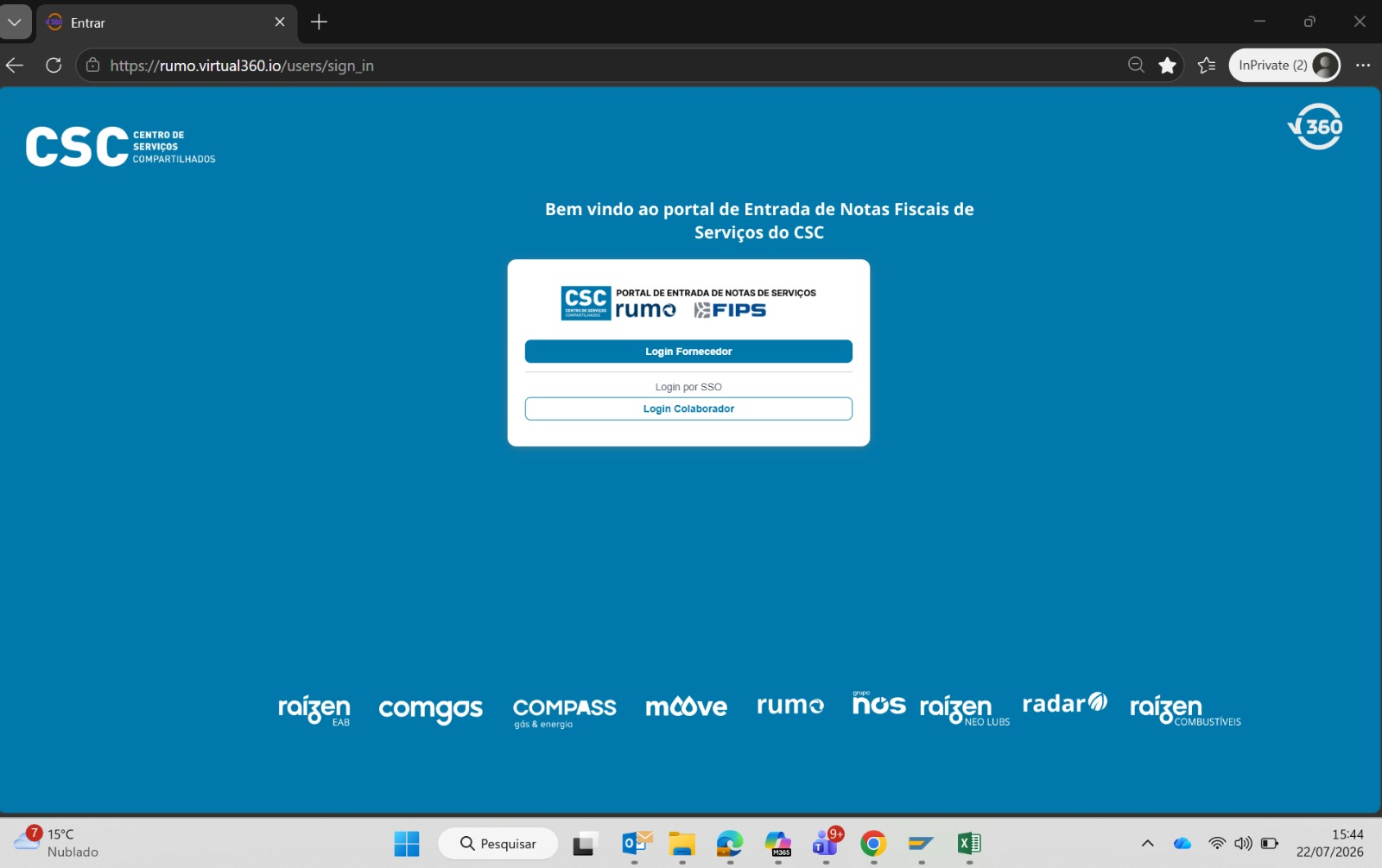Viewport: 1382px width, 868px height.
Task: Open Excel from the taskbar
Action: click(x=969, y=844)
